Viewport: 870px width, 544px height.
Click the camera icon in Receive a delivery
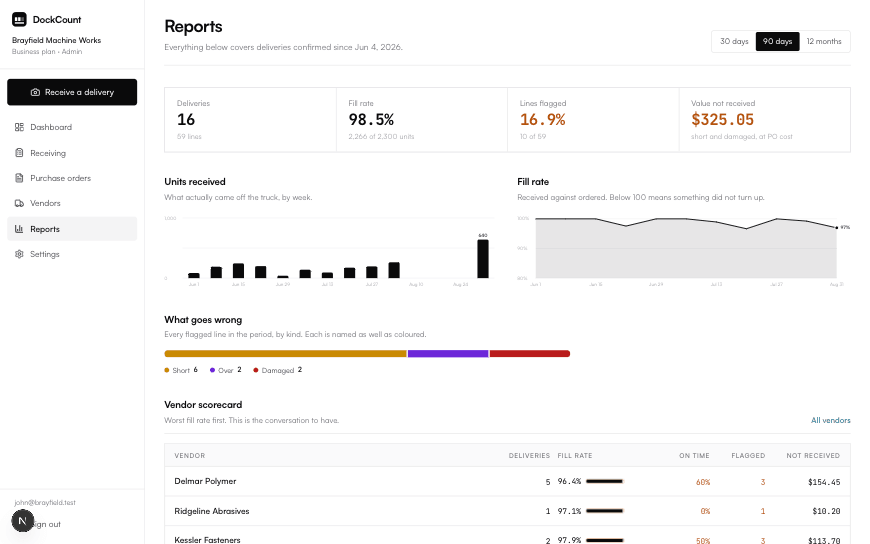35,92
